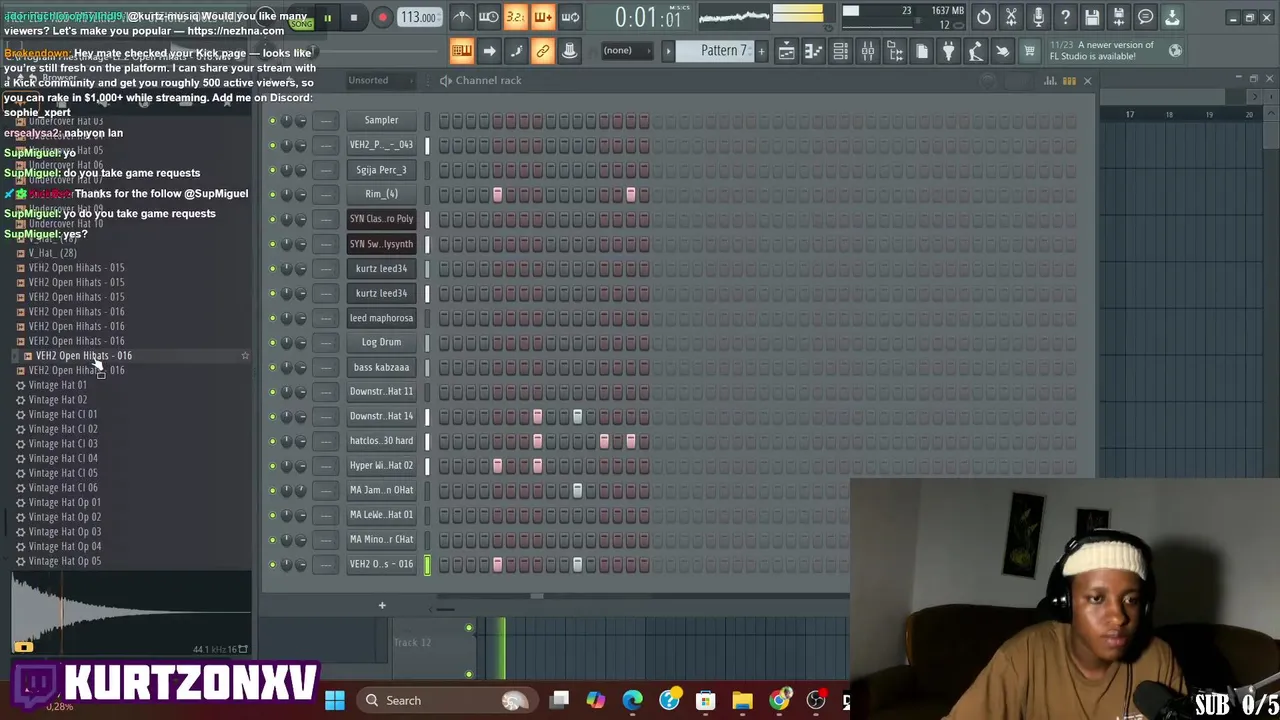1280x720 pixels.
Task: Mute the MA Jam..n OHat channel light
Action: click(x=272, y=490)
